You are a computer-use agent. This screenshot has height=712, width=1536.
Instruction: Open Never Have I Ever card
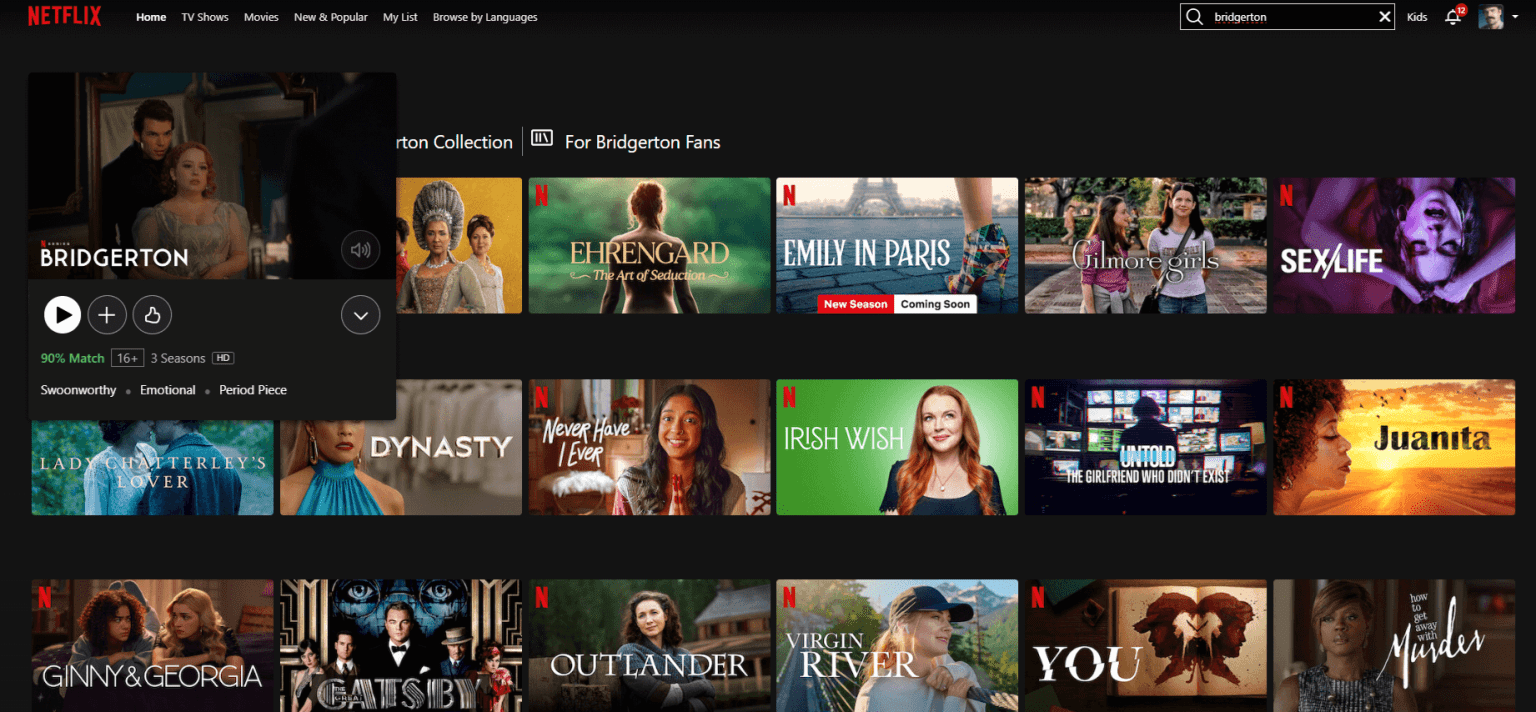click(649, 448)
